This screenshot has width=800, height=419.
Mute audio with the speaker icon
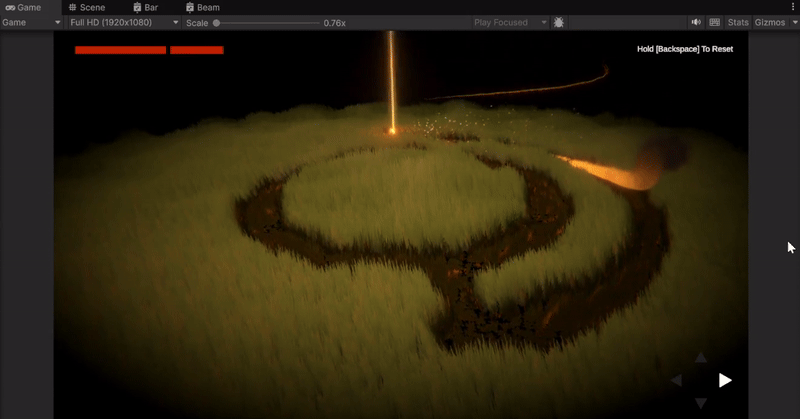(x=696, y=22)
